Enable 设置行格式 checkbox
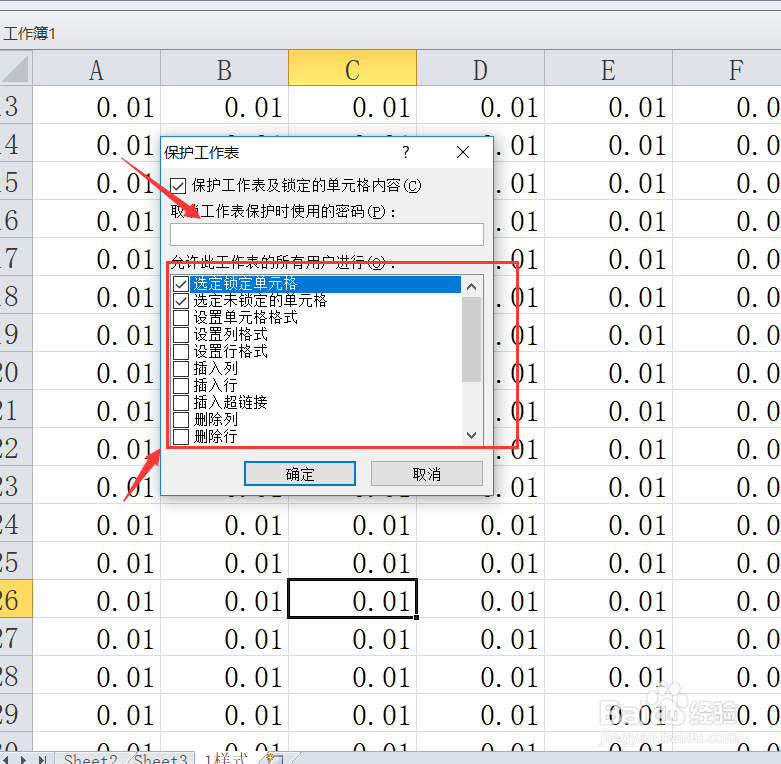The image size is (781, 764). 181,352
